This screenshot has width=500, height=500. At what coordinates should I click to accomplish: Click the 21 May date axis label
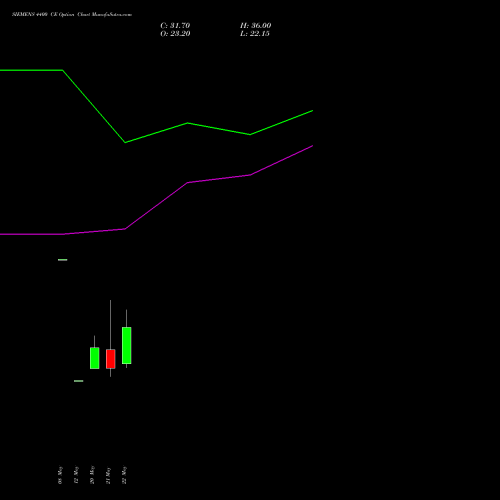click(x=108, y=476)
